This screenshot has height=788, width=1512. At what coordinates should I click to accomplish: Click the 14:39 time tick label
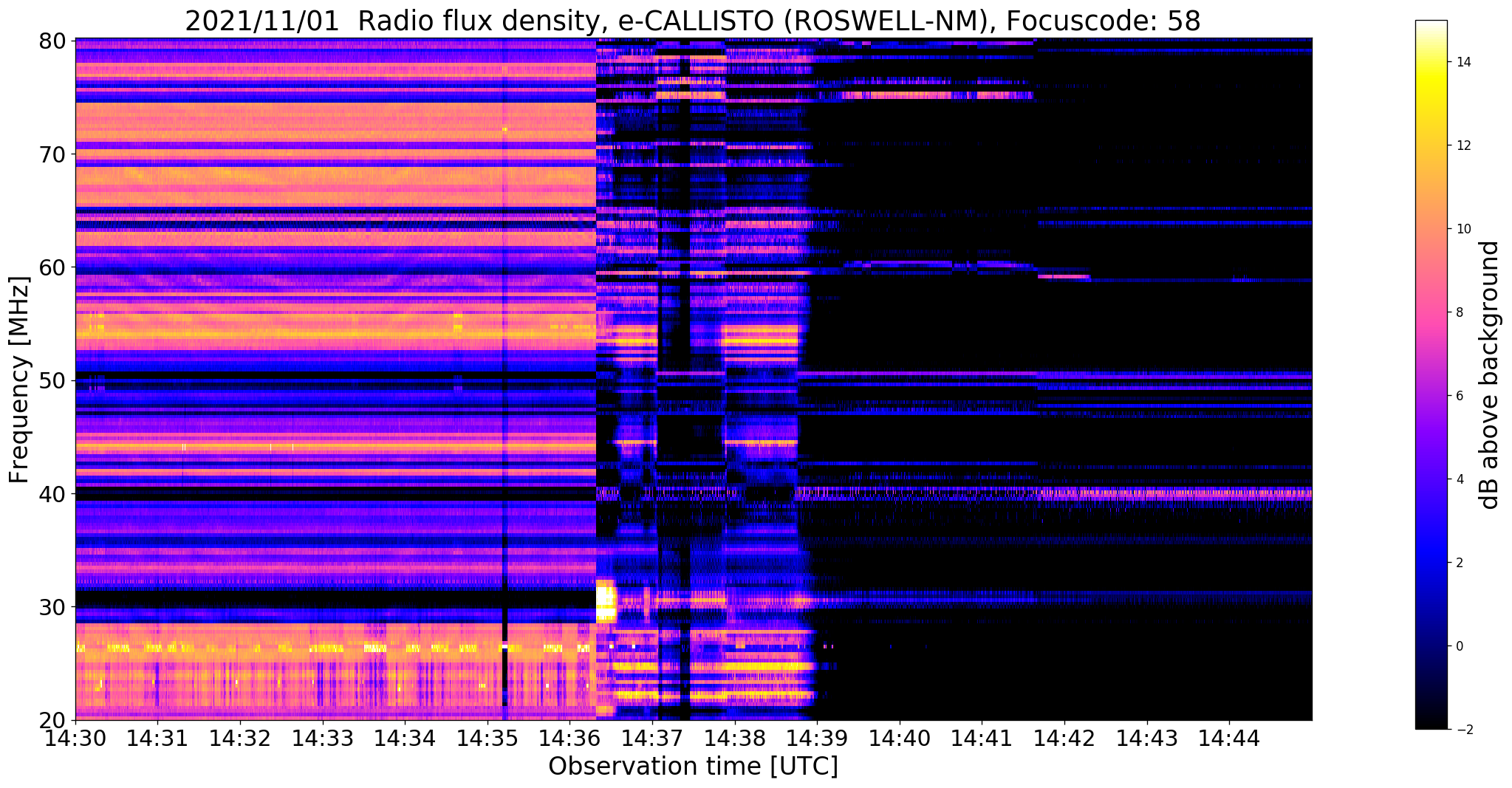pyautogui.click(x=818, y=738)
